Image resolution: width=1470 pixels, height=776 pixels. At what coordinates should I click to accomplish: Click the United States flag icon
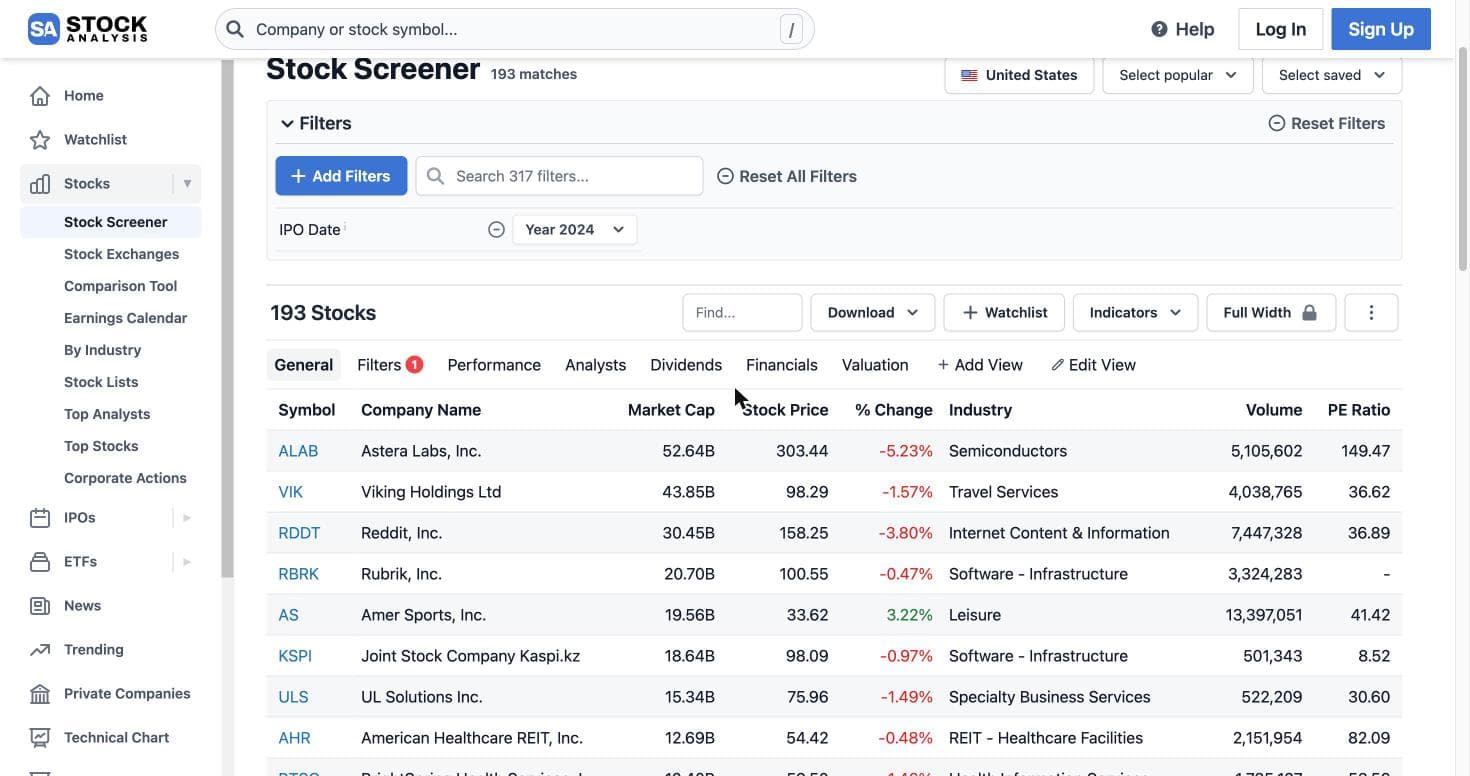[x=969, y=75]
